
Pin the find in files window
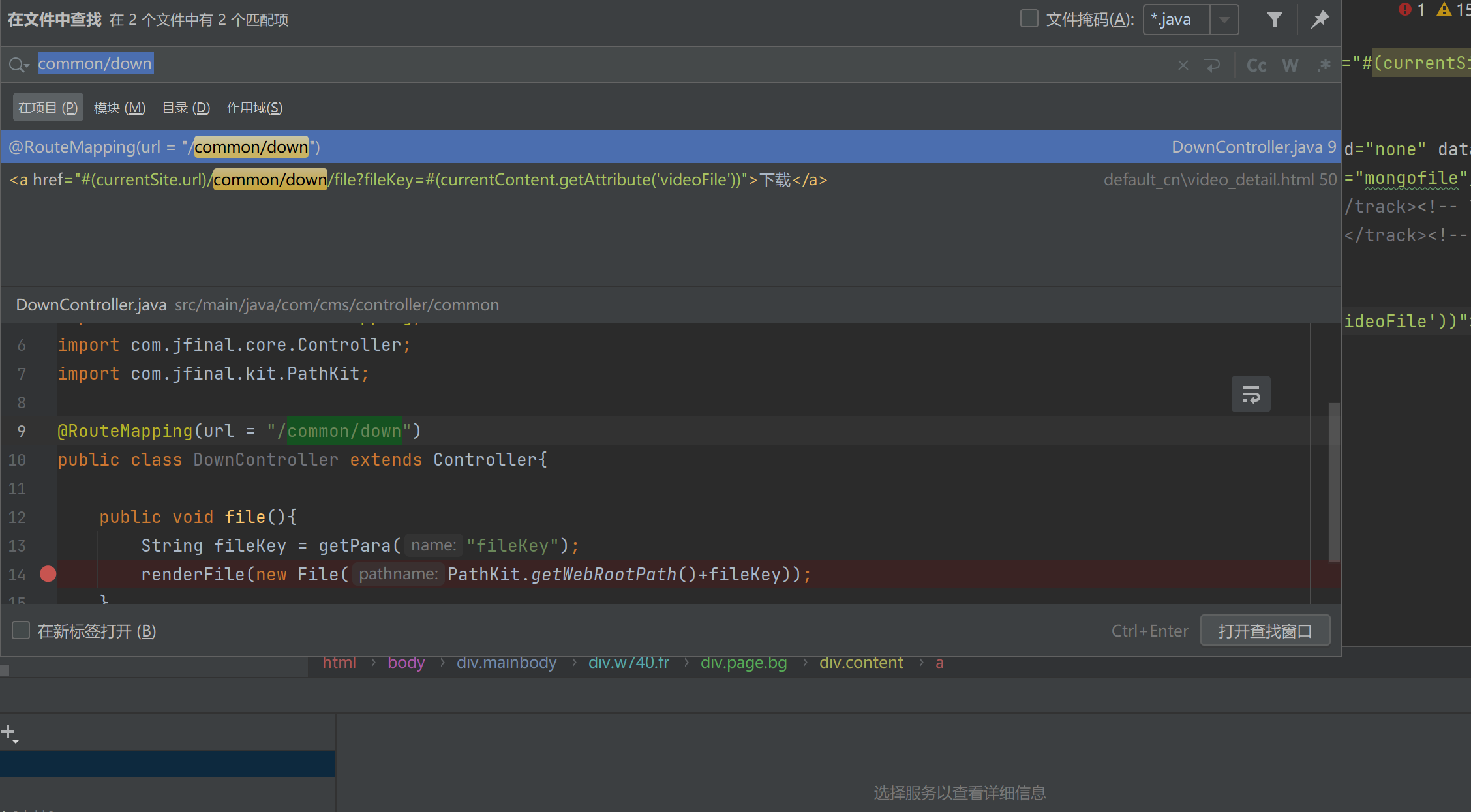pyautogui.click(x=1320, y=20)
